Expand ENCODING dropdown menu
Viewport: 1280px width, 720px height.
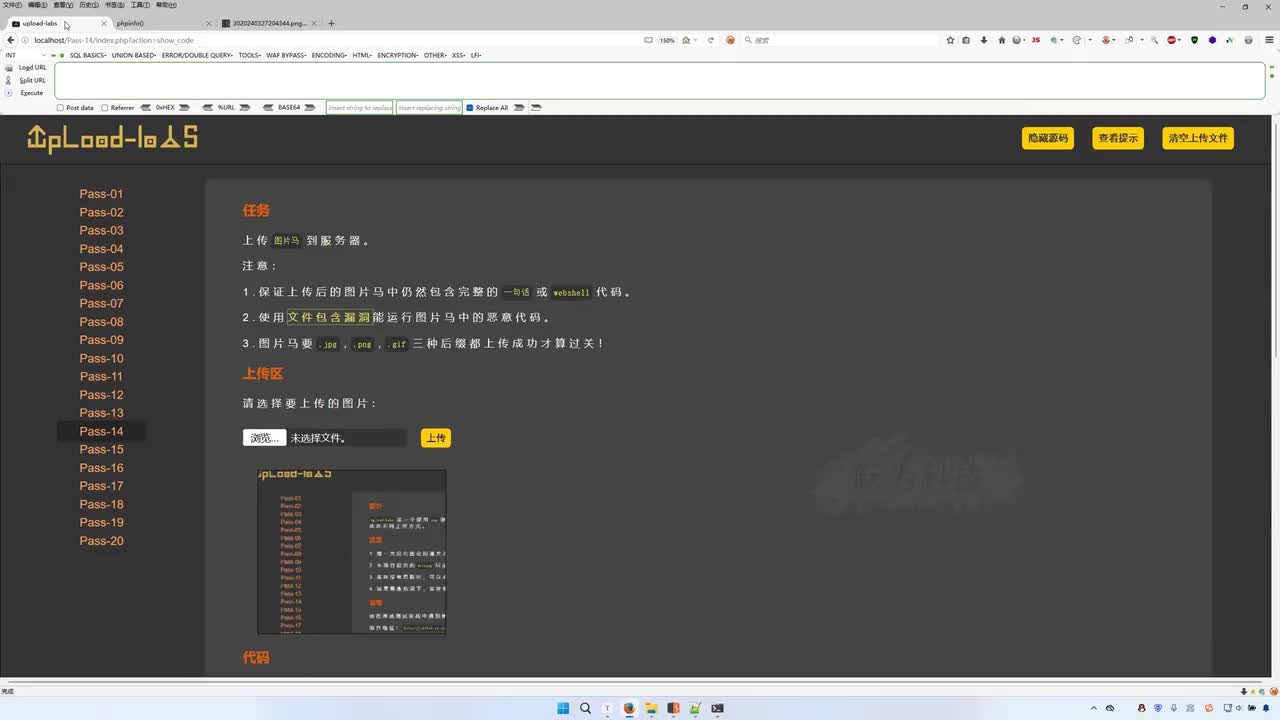coord(329,55)
